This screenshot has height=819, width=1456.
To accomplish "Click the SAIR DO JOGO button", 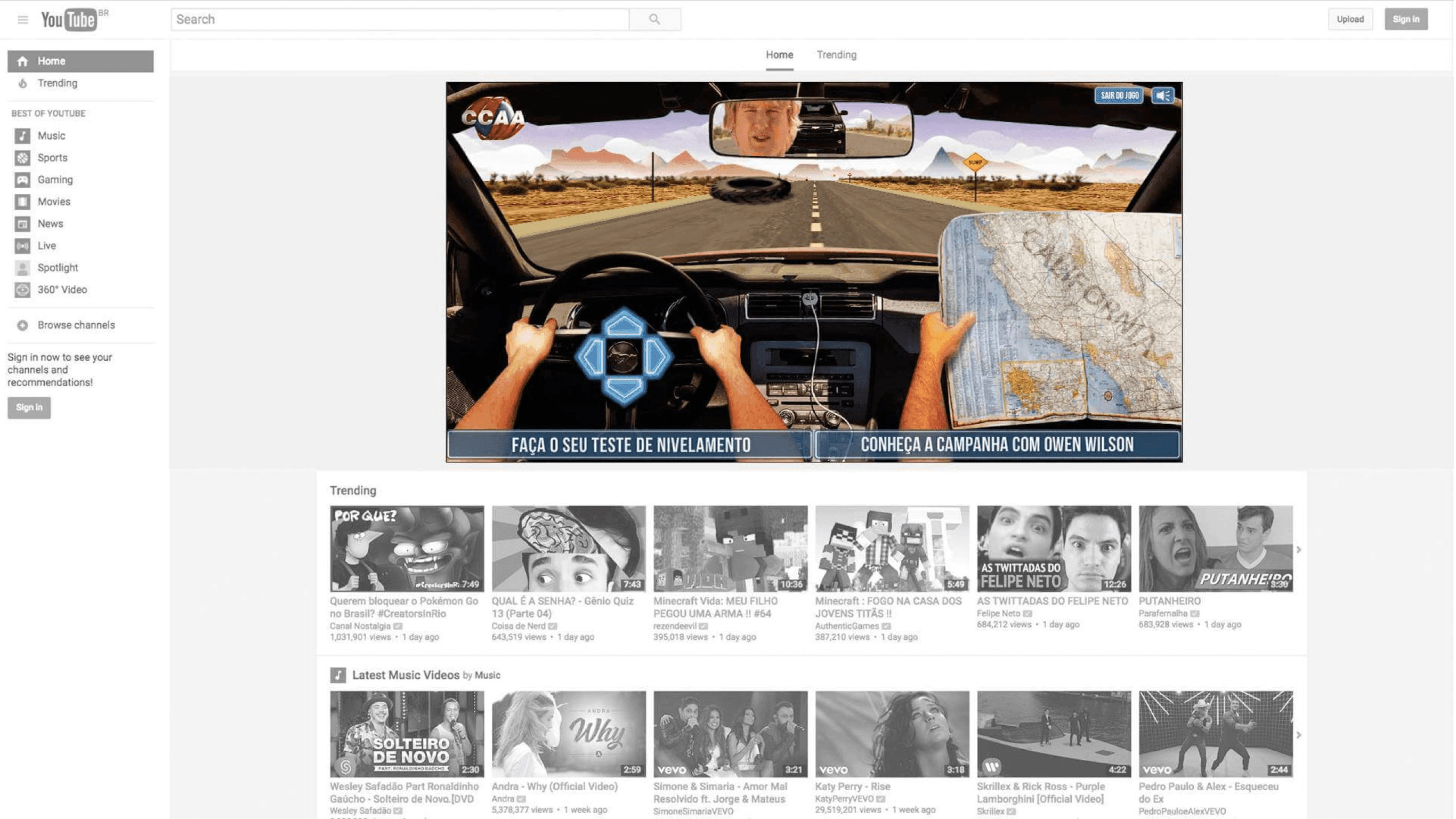I will pos(1119,95).
